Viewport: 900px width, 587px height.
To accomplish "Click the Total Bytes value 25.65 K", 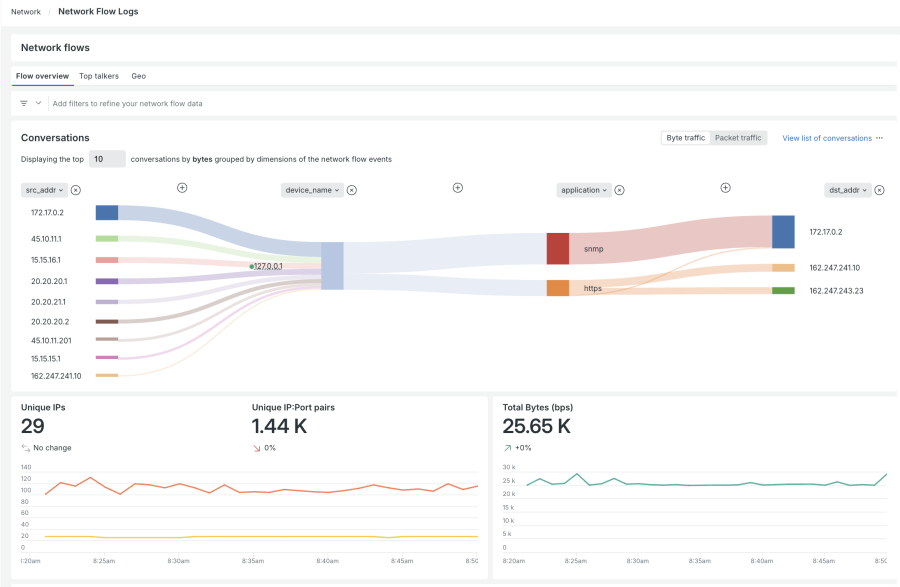I will (537, 426).
